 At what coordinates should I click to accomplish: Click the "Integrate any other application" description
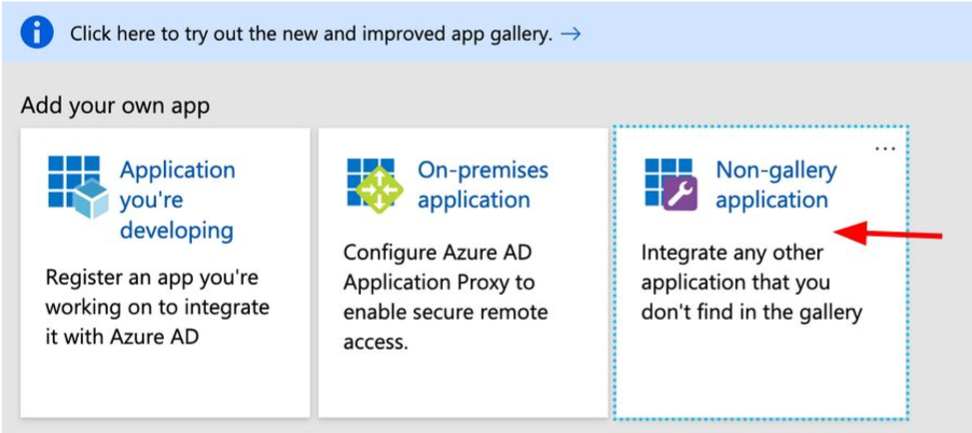(x=750, y=282)
